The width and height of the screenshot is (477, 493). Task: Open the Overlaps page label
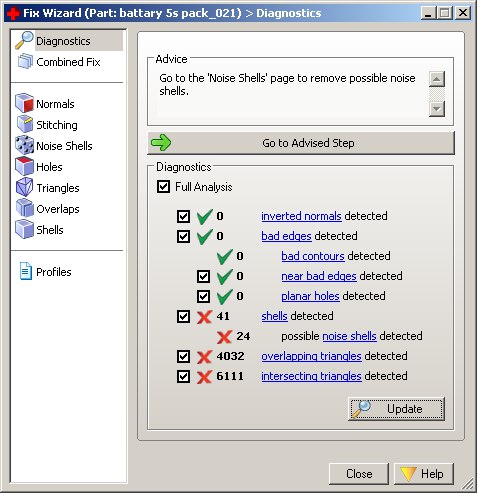(x=58, y=209)
